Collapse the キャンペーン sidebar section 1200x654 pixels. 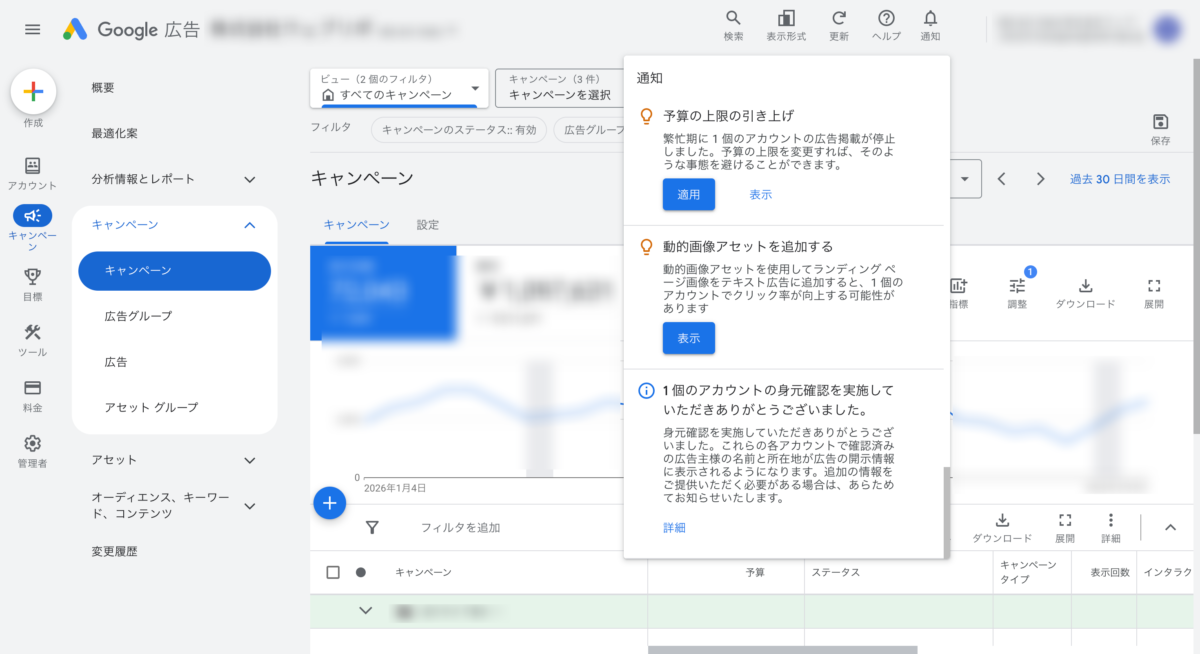249,225
